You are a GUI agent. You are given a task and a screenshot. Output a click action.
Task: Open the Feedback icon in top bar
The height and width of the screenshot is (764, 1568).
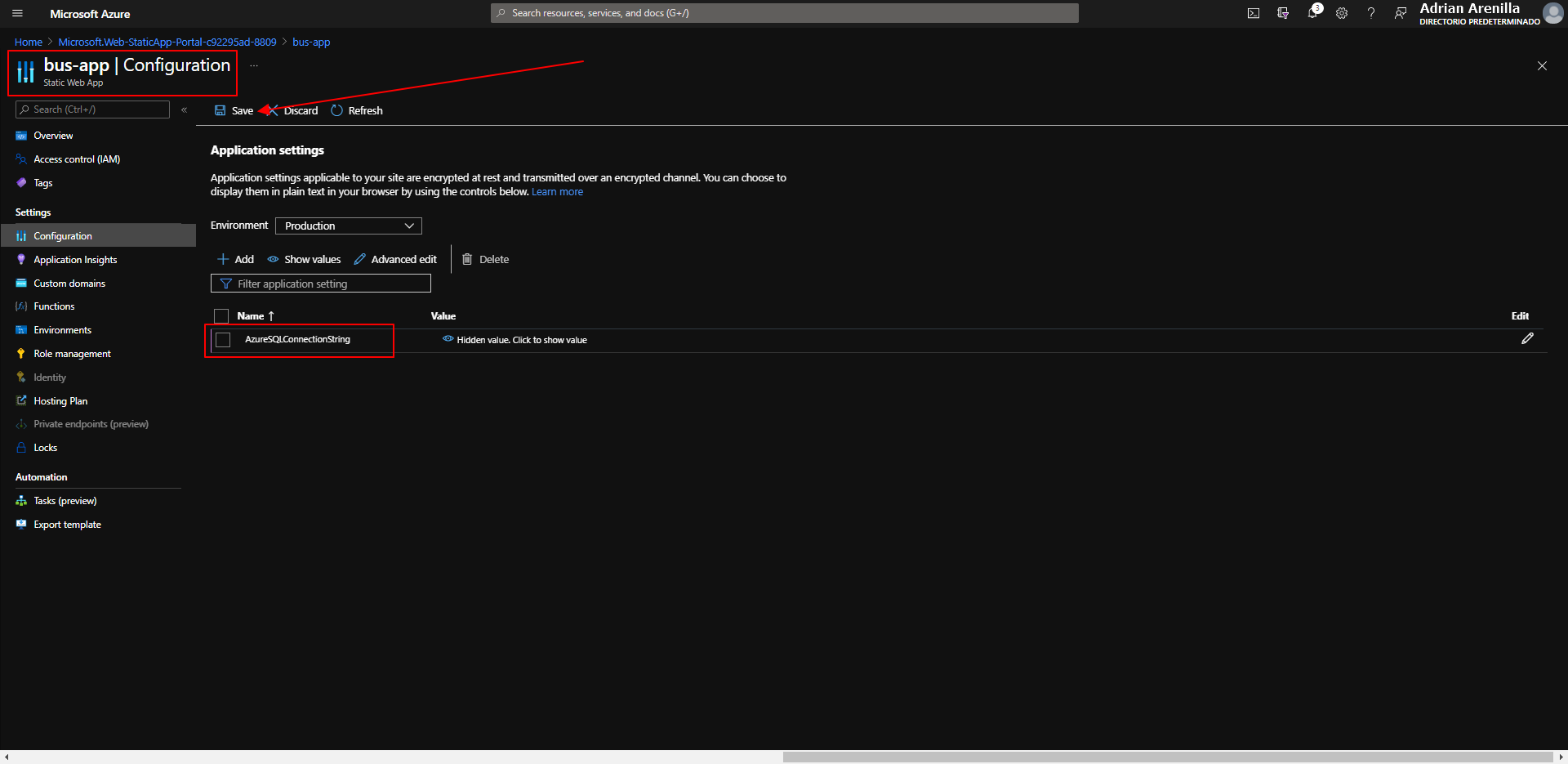click(1401, 13)
